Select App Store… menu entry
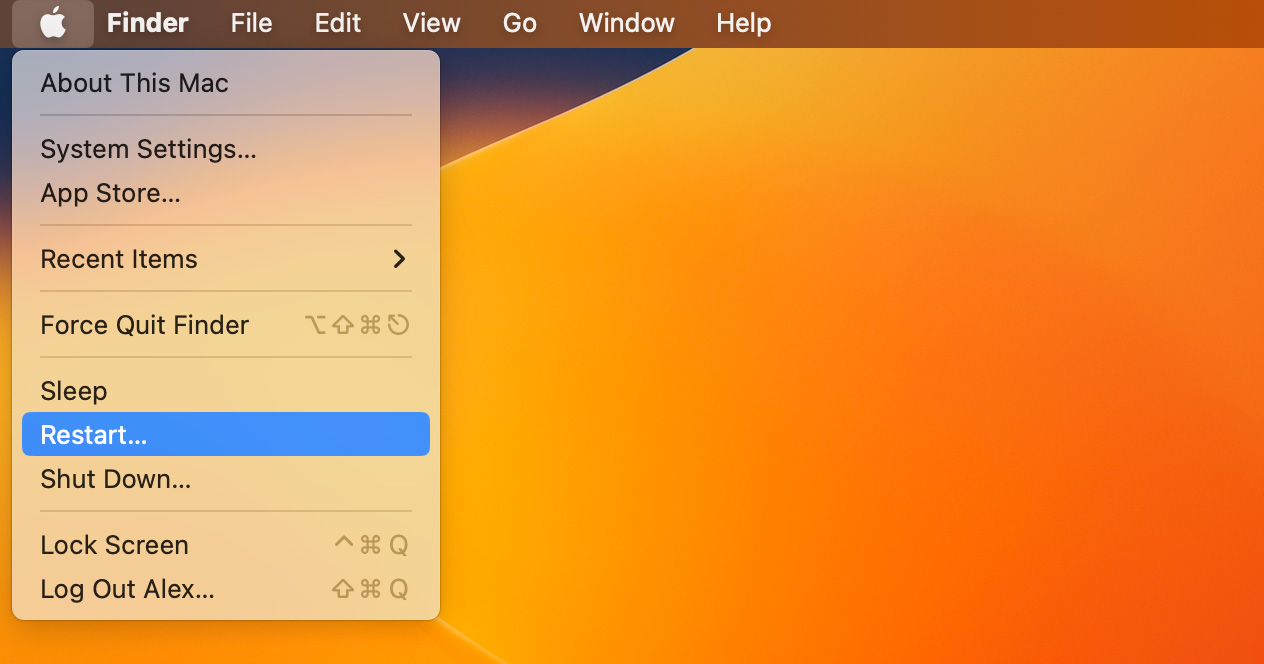The image size is (1264, 664). click(x=226, y=193)
